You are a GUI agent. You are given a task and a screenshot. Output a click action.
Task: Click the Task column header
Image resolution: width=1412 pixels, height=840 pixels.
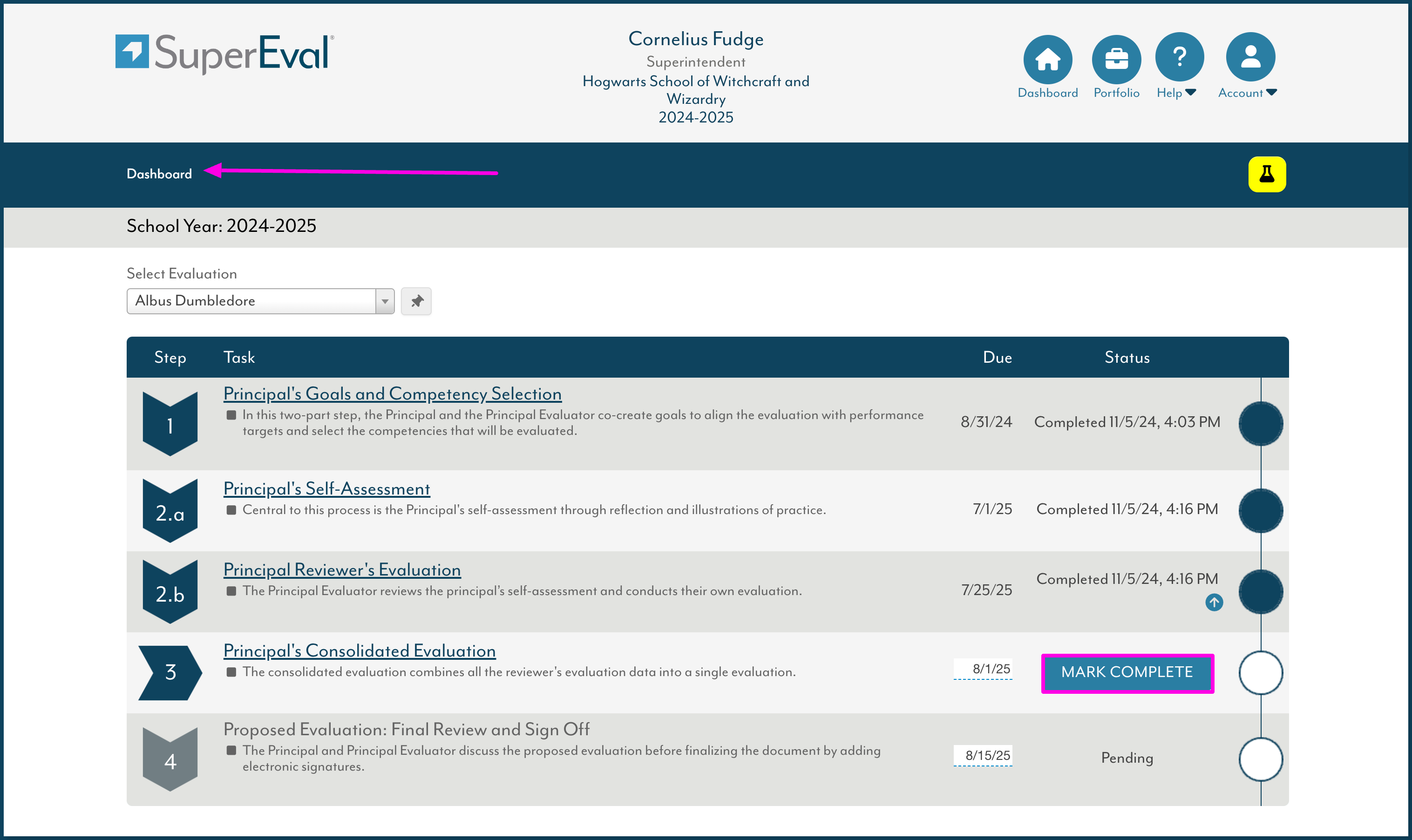coord(239,357)
